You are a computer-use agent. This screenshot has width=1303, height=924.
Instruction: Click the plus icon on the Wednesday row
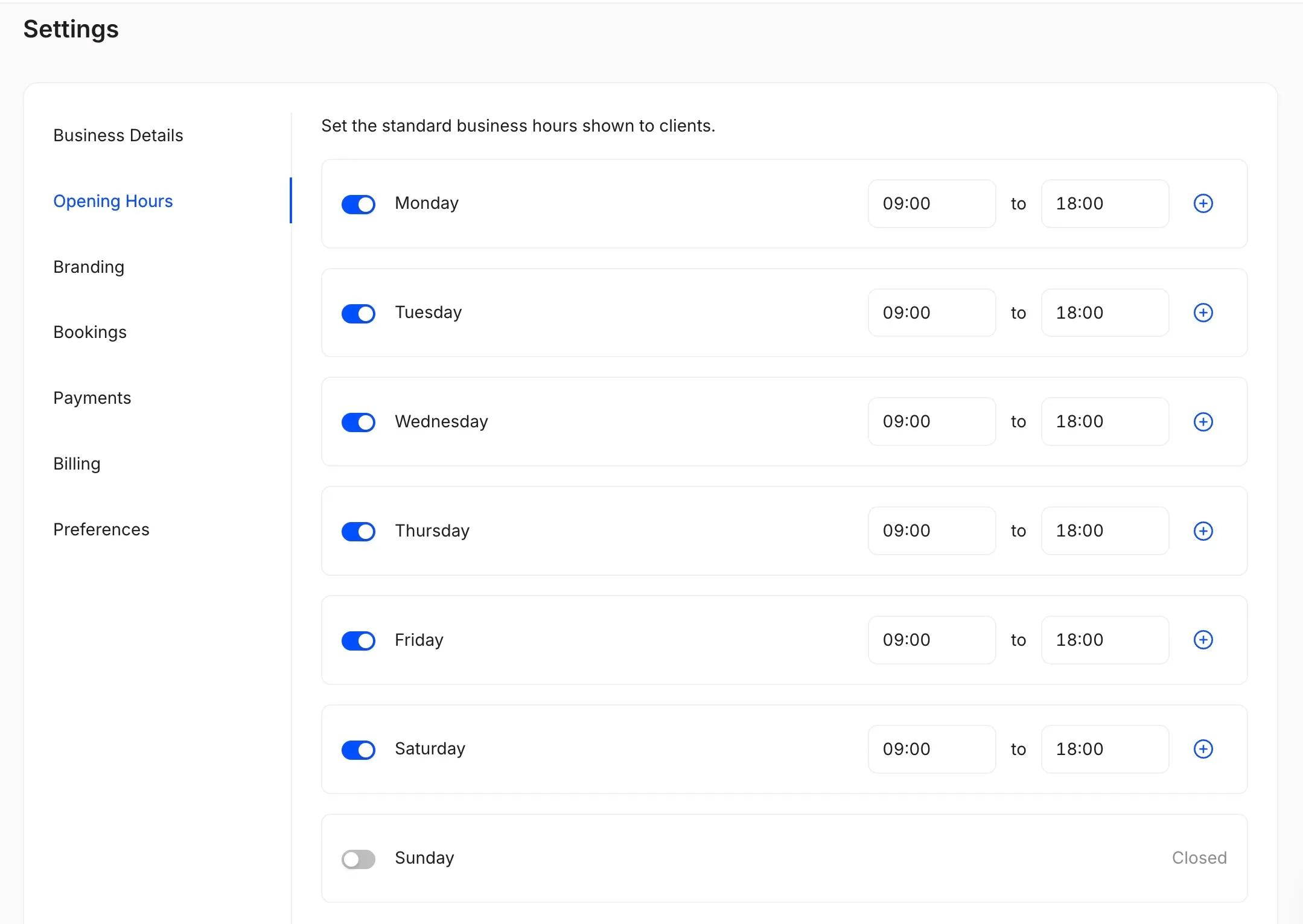click(x=1203, y=422)
